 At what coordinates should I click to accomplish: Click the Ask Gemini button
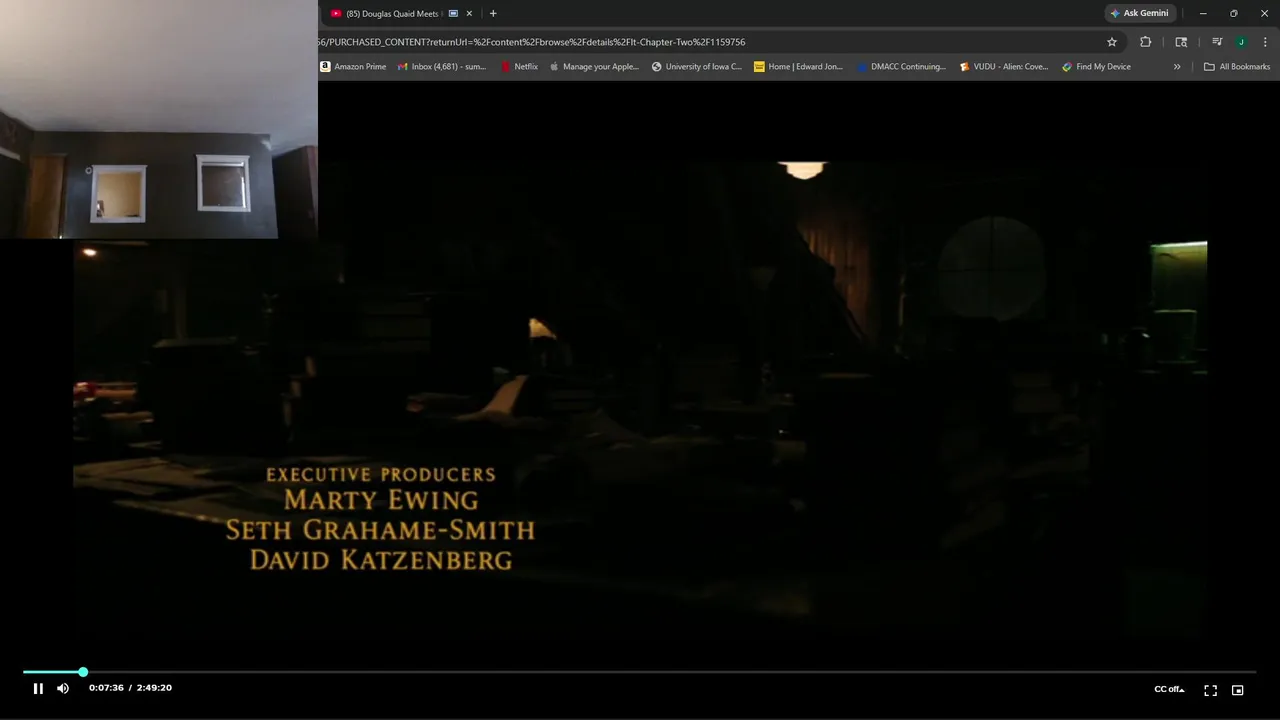pyautogui.click(x=1139, y=13)
